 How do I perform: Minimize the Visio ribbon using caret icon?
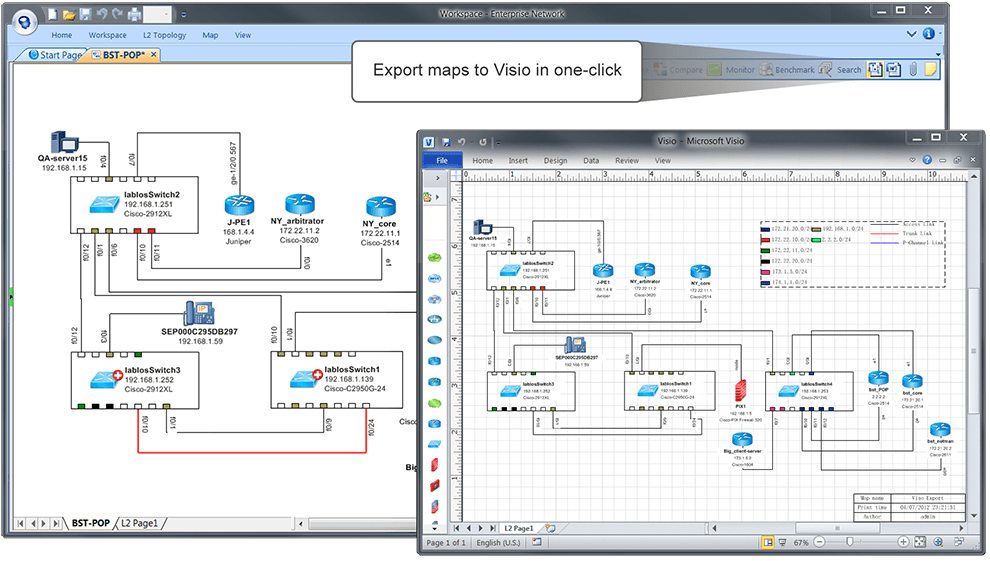tap(912, 160)
